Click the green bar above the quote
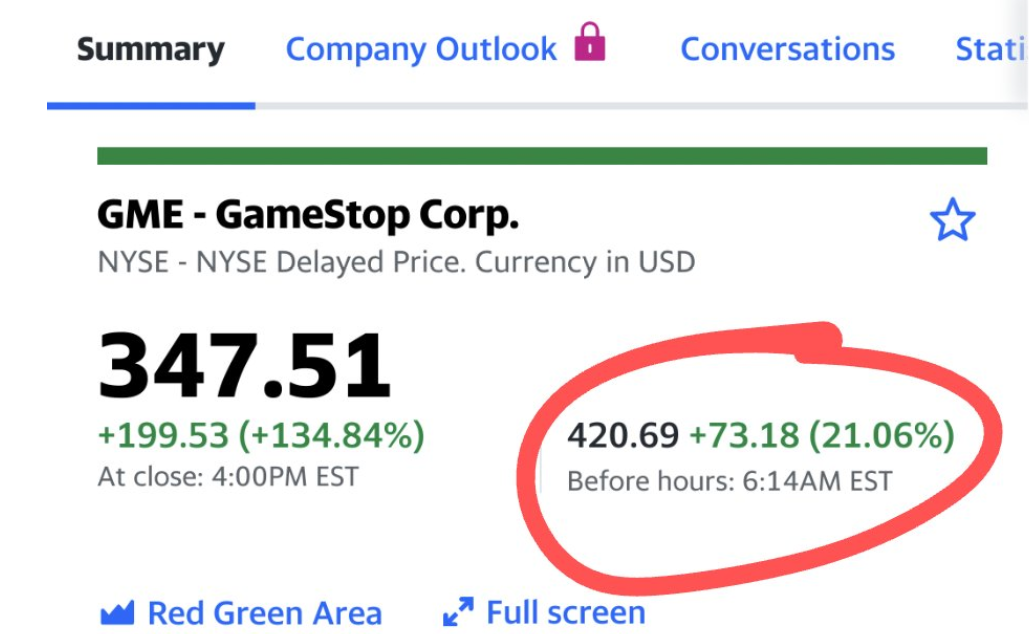Viewport: 1029px width, 634px height. pyautogui.click(x=541, y=156)
